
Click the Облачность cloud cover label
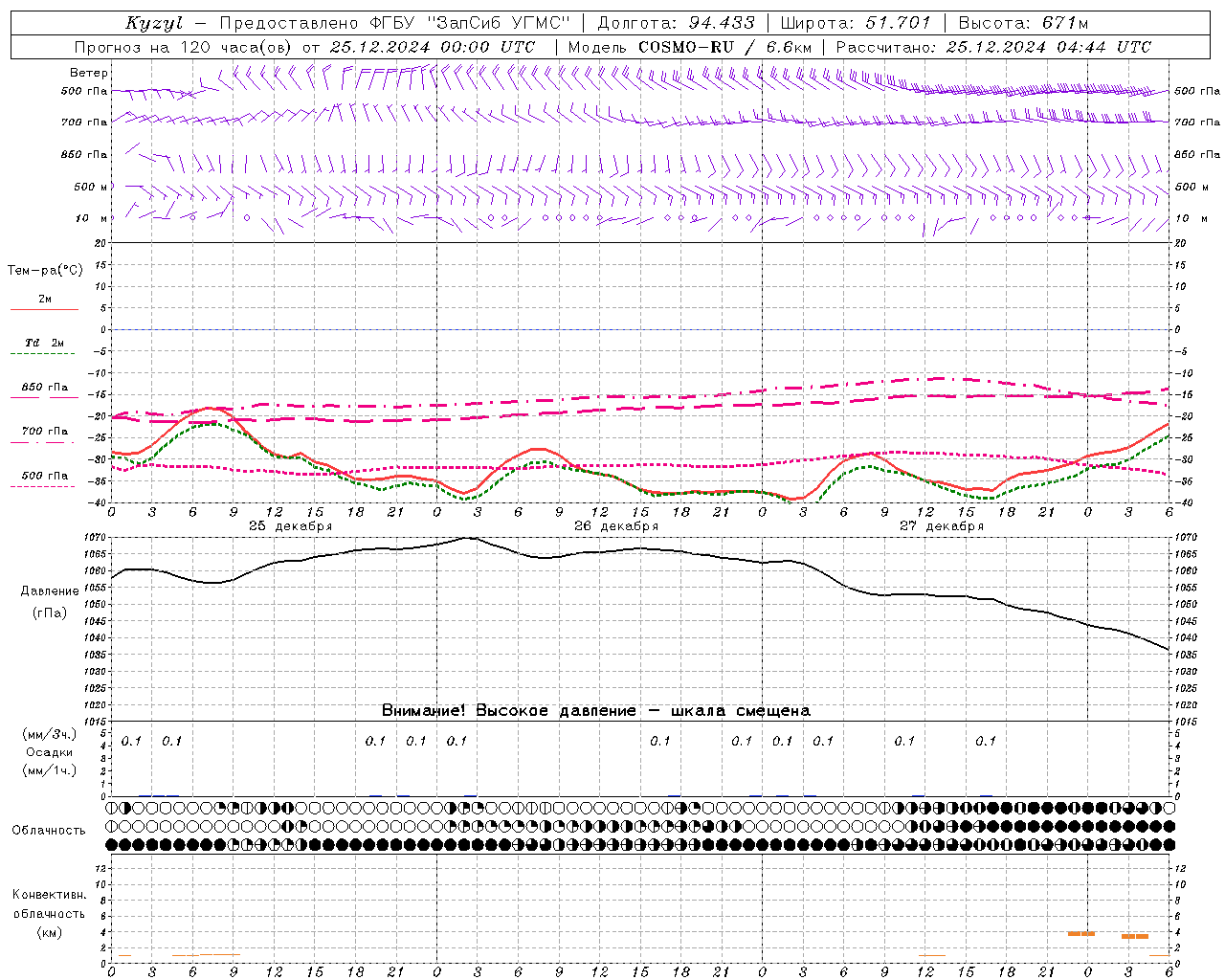(x=49, y=830)
